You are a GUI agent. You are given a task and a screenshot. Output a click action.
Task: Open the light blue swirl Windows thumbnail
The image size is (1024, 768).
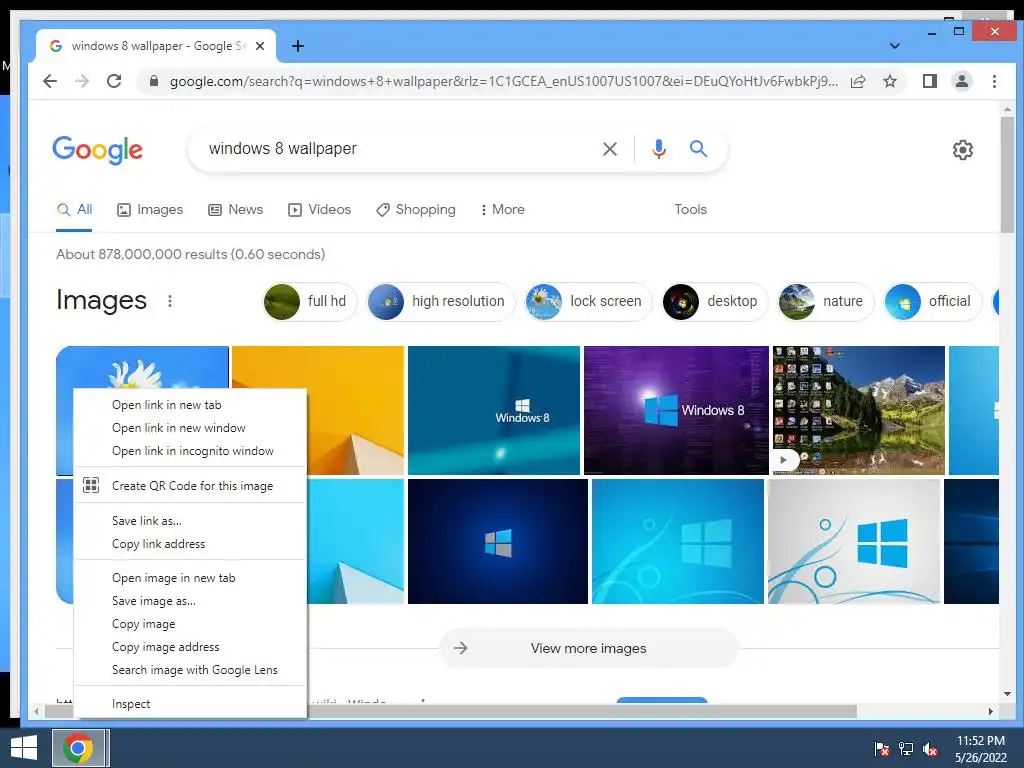(x=678, y=541)
